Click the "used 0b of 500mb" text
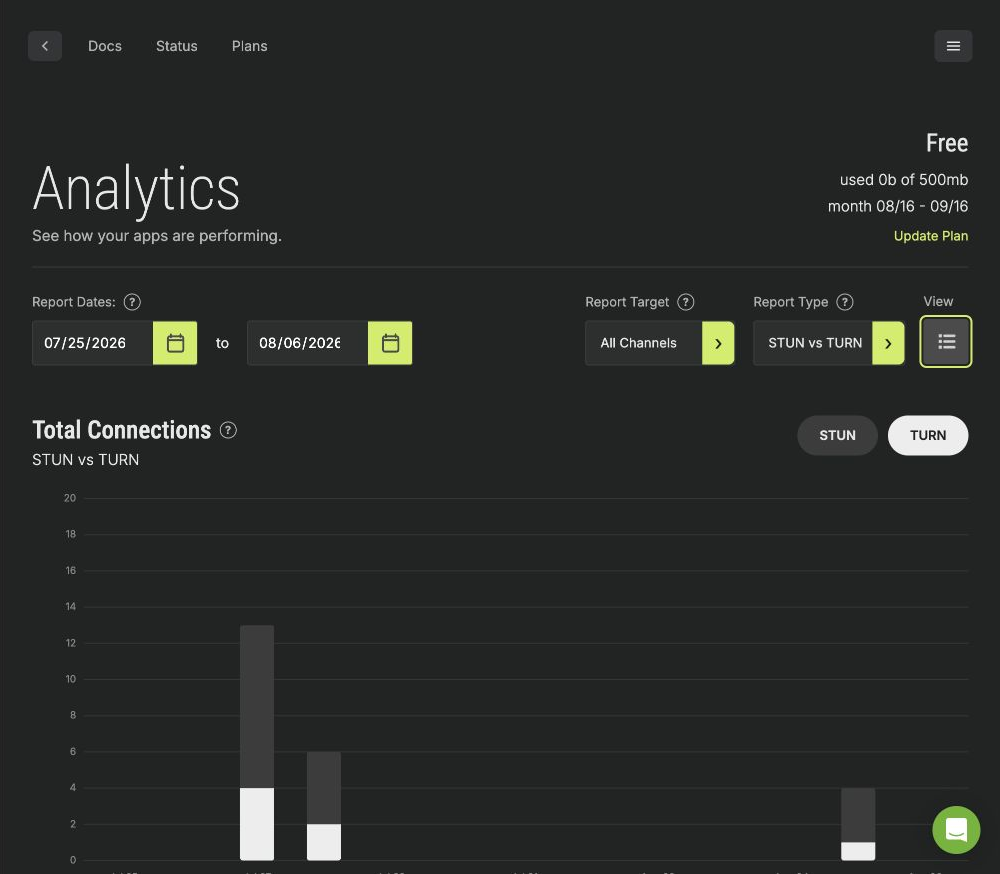1000x874 pixels. coord(904,180)
